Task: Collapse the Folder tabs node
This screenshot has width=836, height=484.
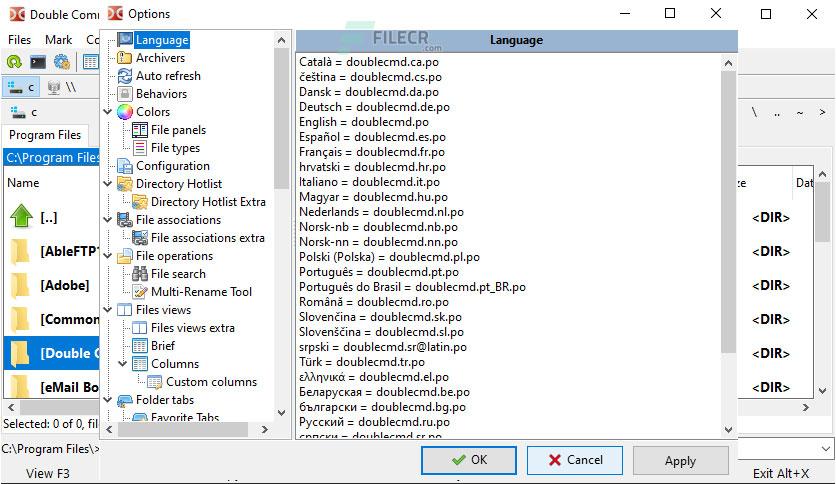Action: point(108,400)
